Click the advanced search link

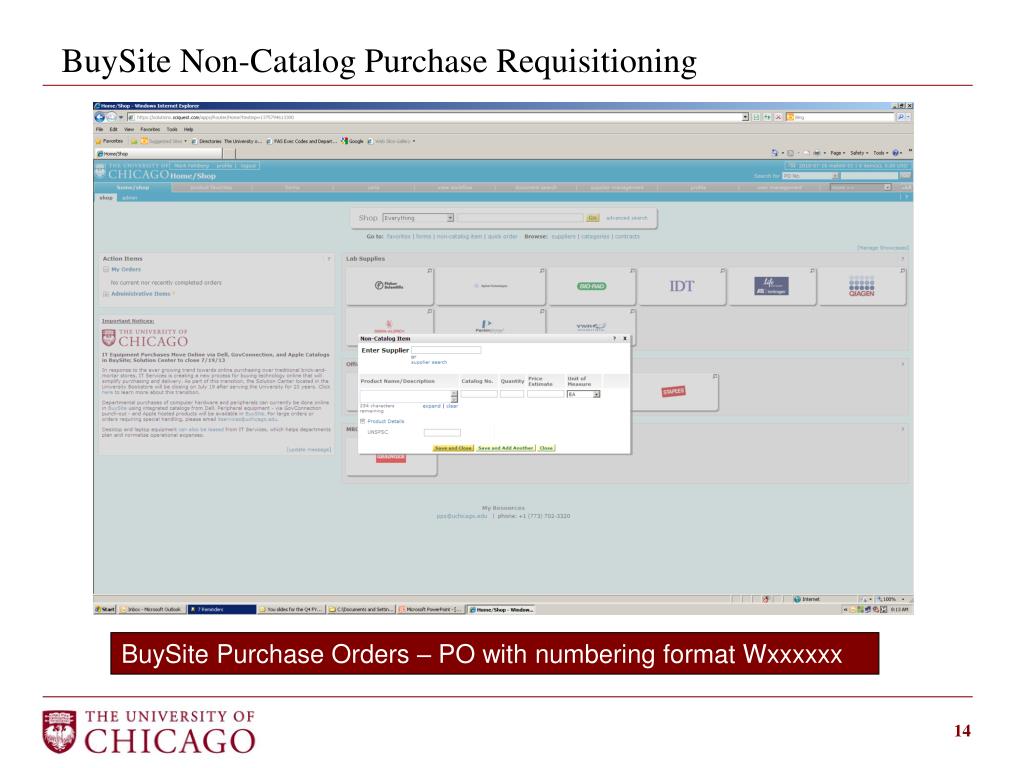coord(626,218)
